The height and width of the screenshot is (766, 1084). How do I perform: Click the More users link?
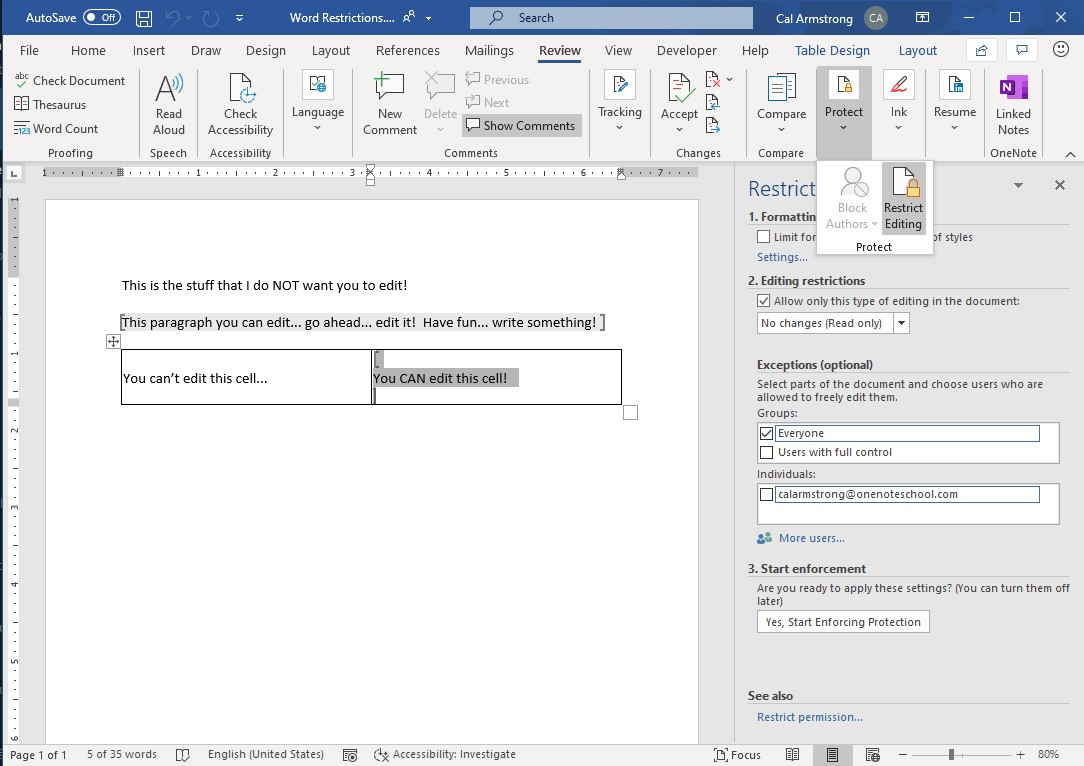coord(811,538)
